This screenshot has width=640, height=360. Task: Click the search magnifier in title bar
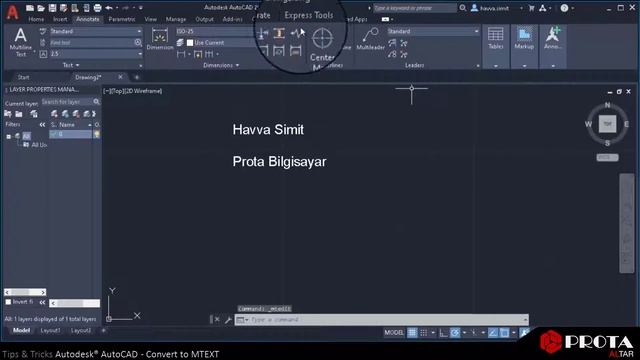coord(462,8)
